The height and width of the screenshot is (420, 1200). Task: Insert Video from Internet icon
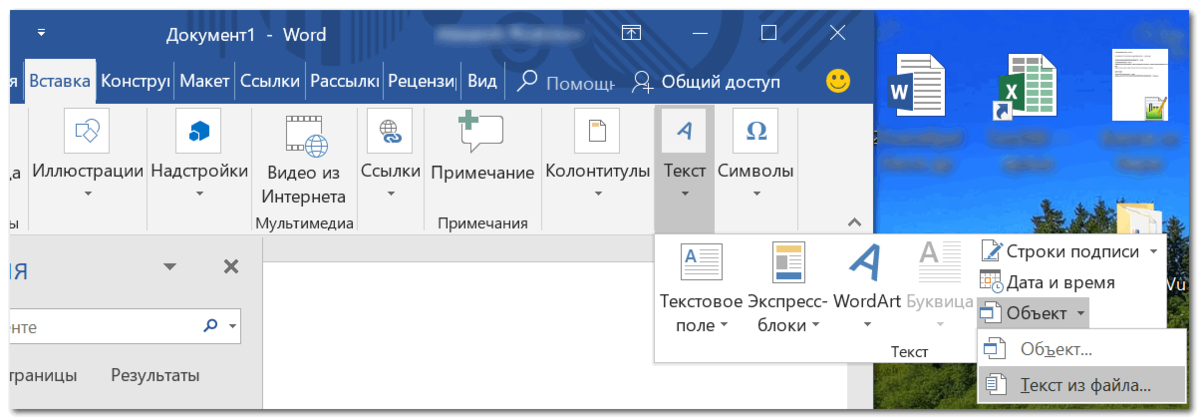click(306, 135)
